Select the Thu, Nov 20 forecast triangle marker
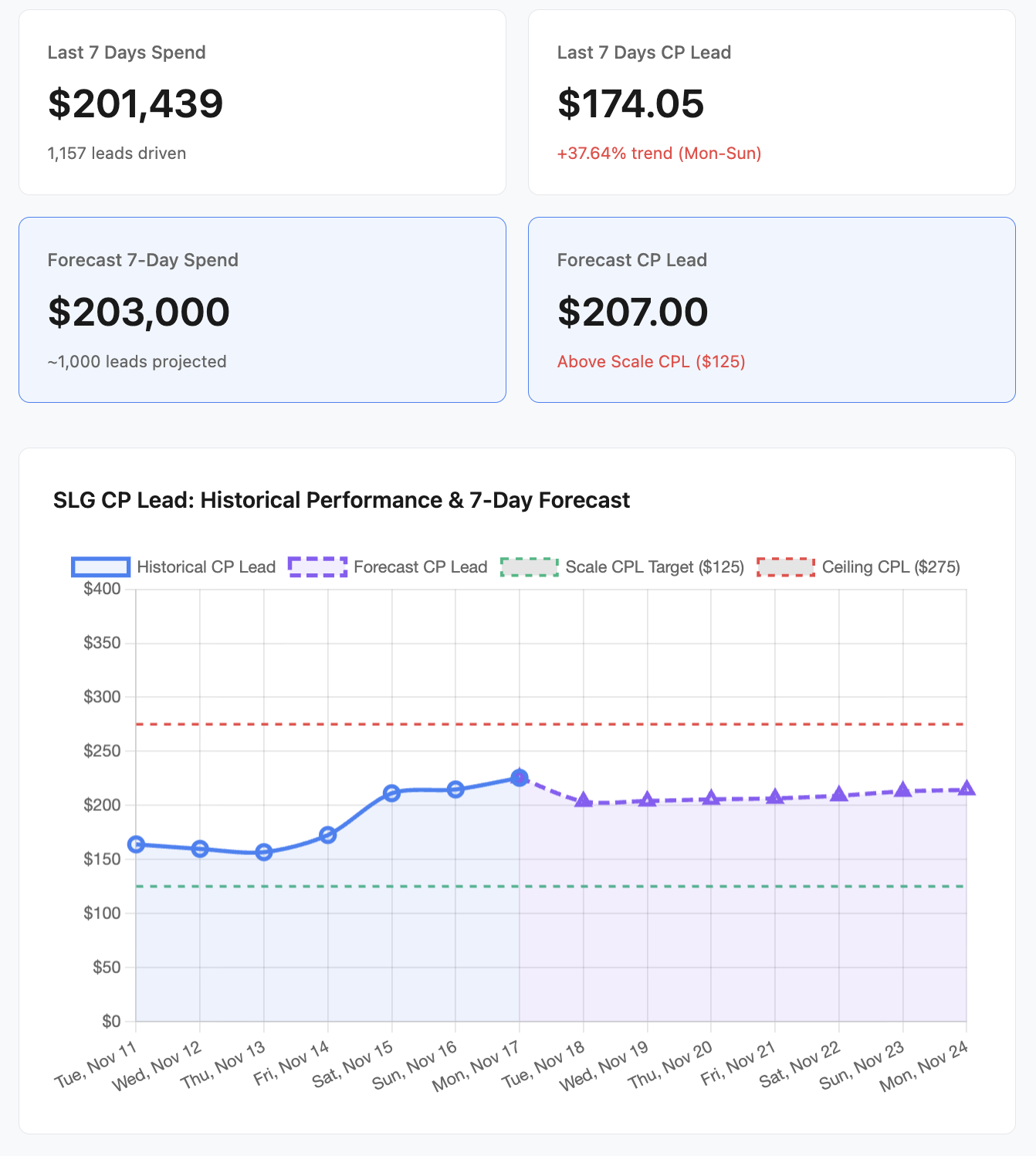 click(711, 799)
